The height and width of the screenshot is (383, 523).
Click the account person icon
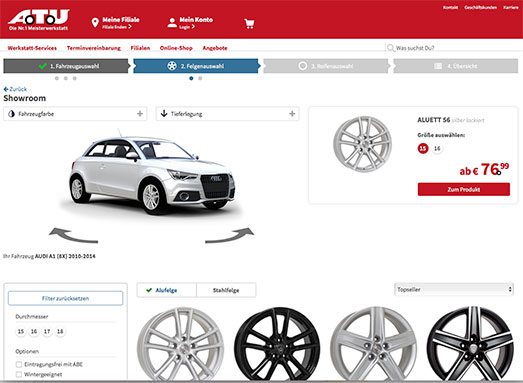click(172, 23)
